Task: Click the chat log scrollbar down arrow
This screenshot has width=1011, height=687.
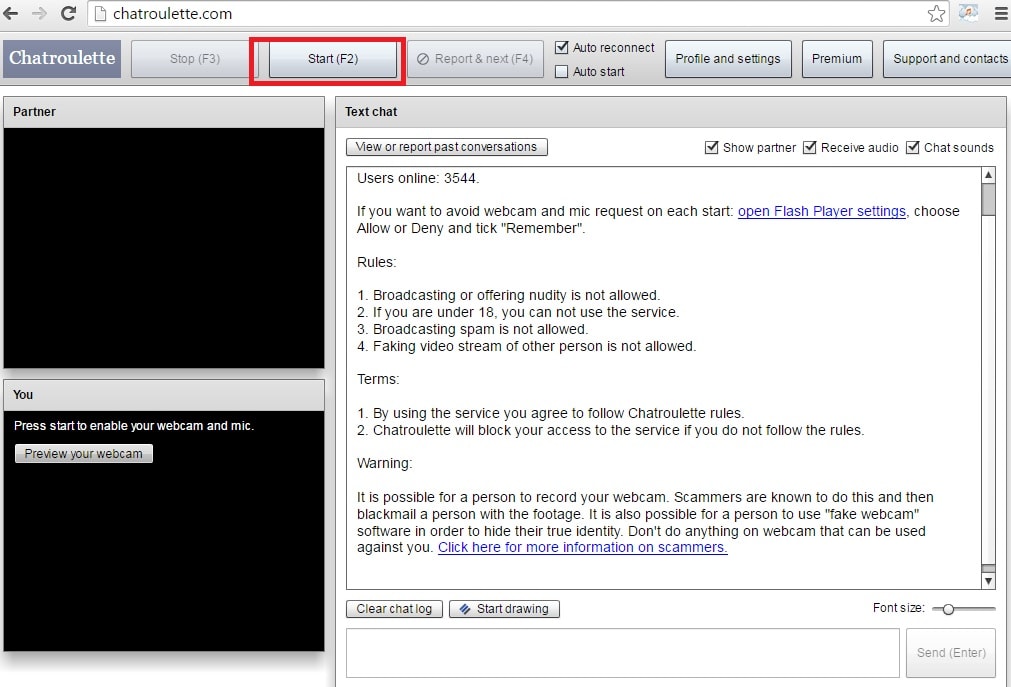Action: (988, 581)
